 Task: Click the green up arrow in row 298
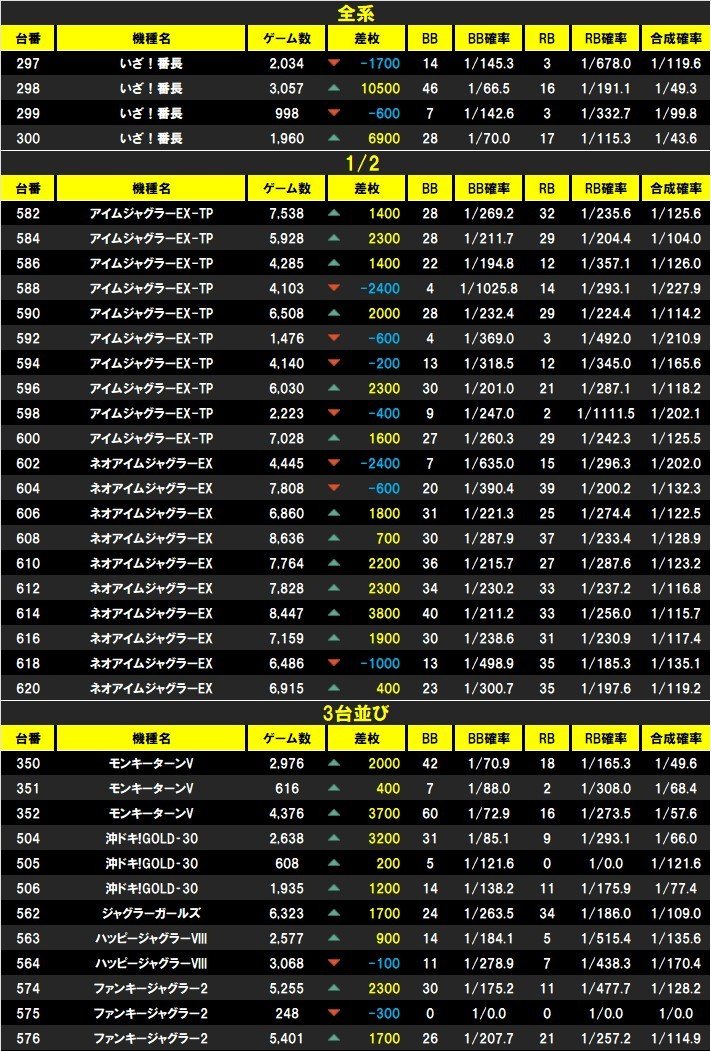[334, 88]
